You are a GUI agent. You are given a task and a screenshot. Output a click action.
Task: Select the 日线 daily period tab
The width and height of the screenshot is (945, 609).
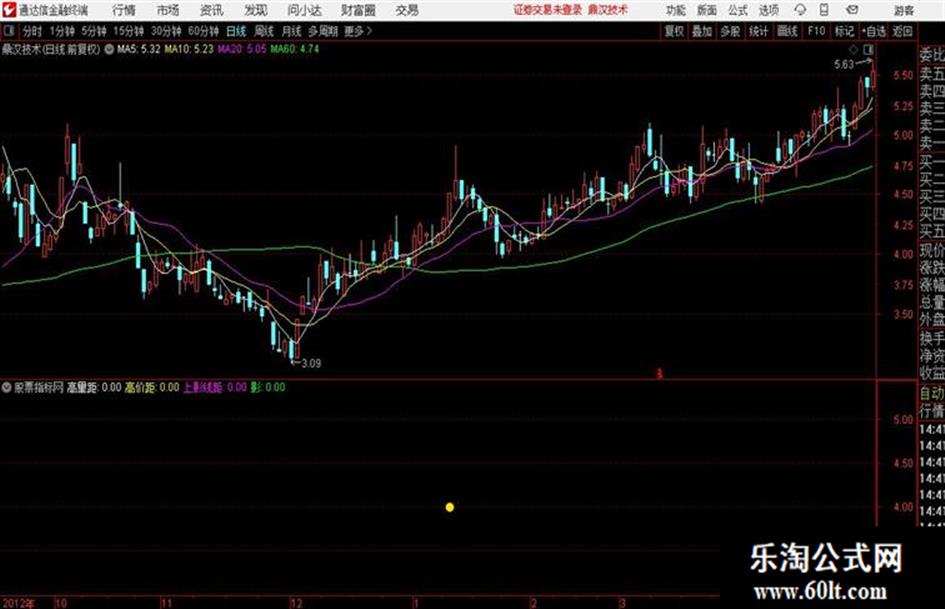pos(236,31)
